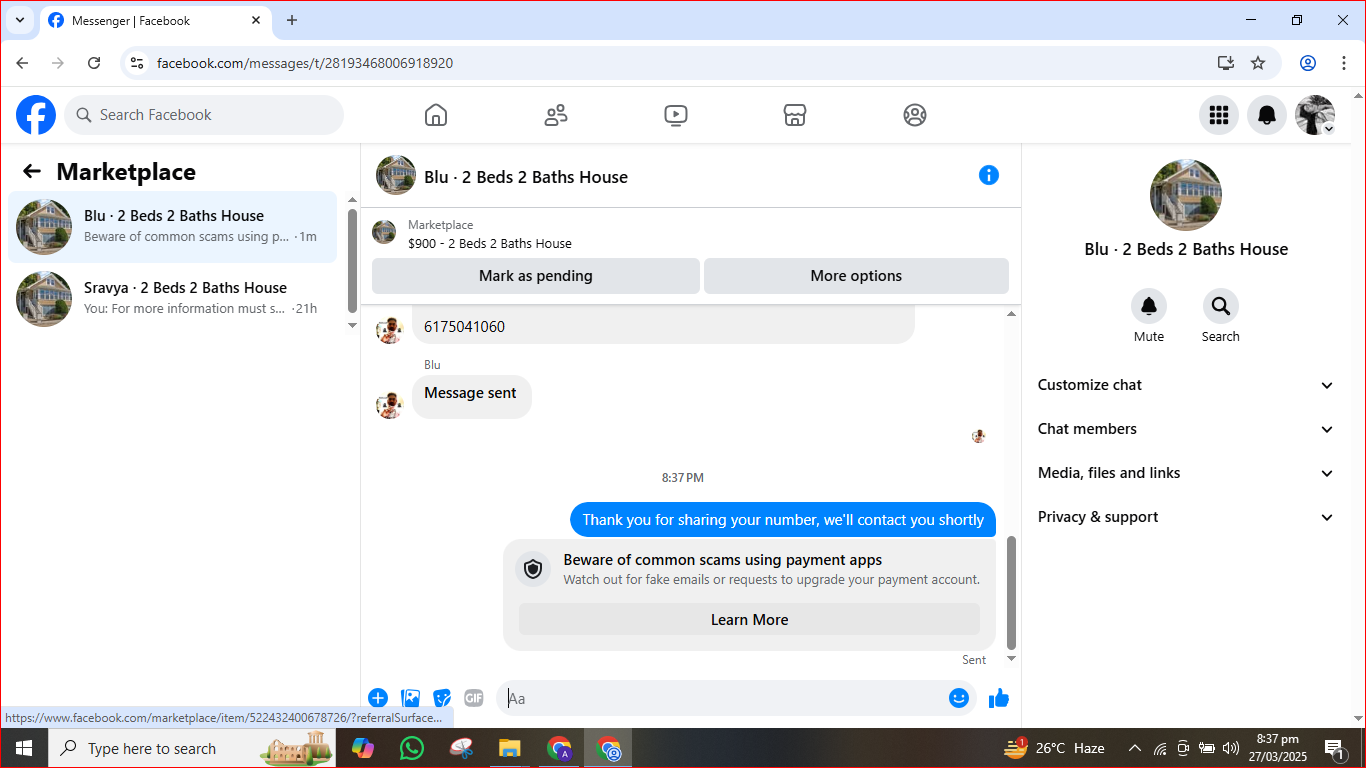Image resolution: width=1366 pixels, height=768 pixels.
Task: Go to the Home feed icon
Action: [x=436, y=115]
